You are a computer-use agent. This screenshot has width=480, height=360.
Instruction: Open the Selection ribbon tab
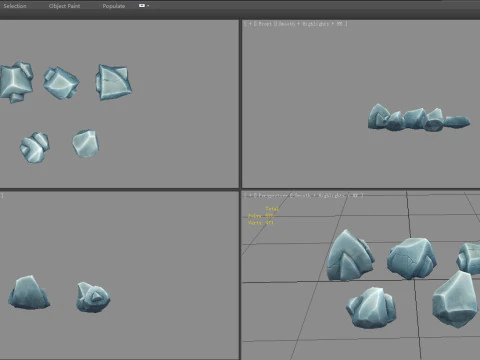[x=15, y=6]
